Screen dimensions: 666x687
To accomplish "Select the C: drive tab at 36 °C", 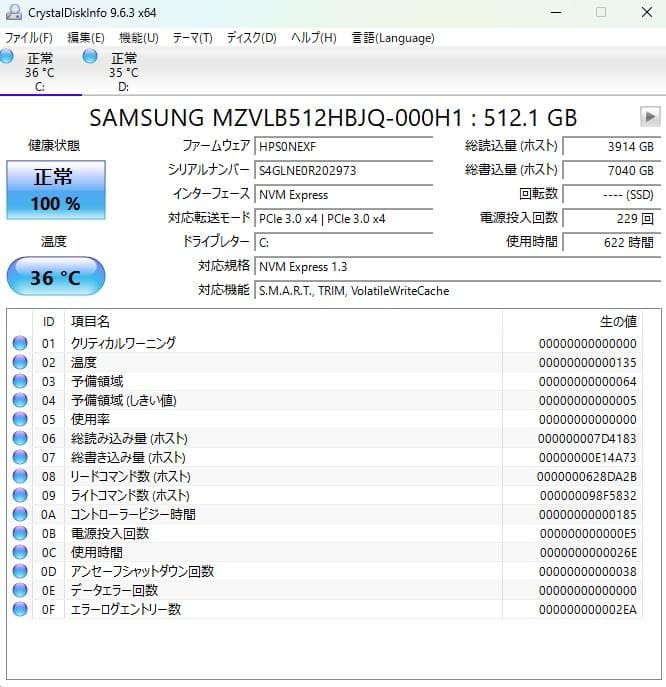I will (x=39, y=71).
